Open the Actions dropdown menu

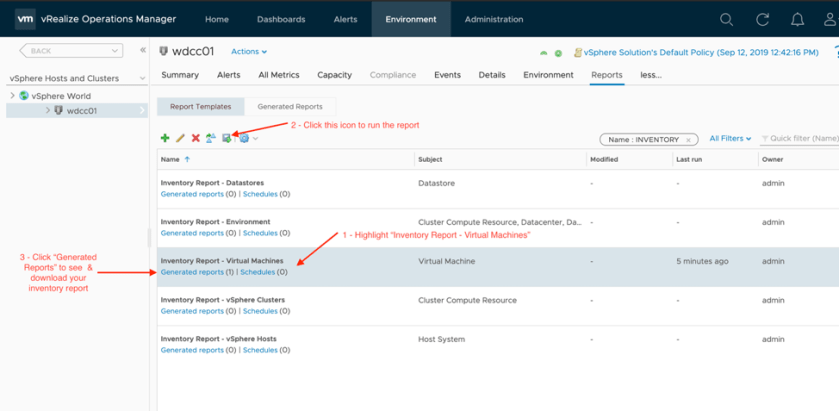pyautogui.click(x=249, y=51)
